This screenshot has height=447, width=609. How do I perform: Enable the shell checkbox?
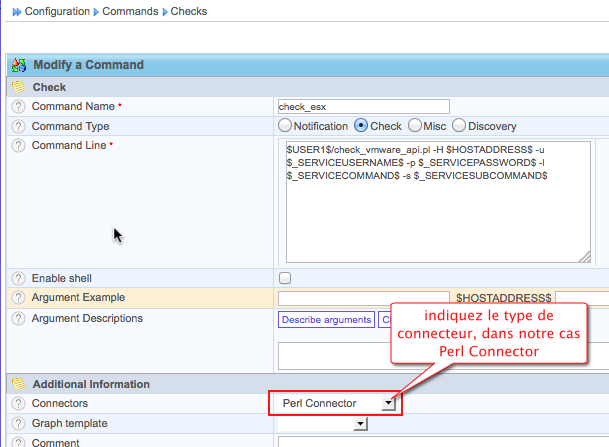tap(285, 278)
